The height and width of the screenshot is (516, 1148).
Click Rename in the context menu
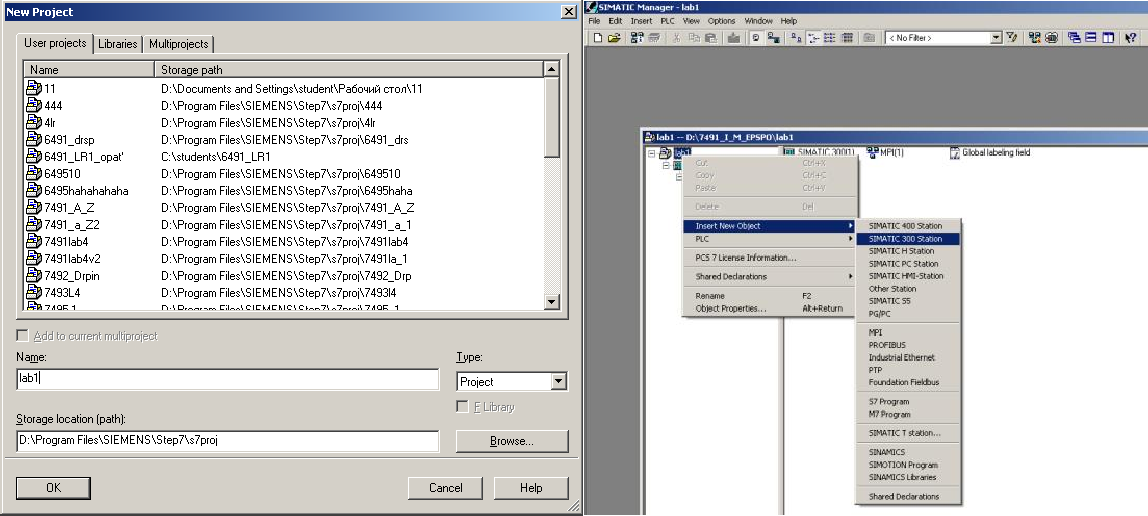pos(769,296)
